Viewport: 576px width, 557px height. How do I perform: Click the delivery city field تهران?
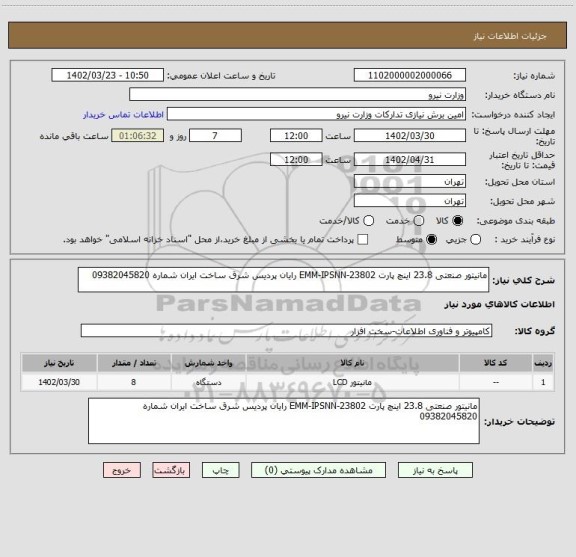point(410,201)
